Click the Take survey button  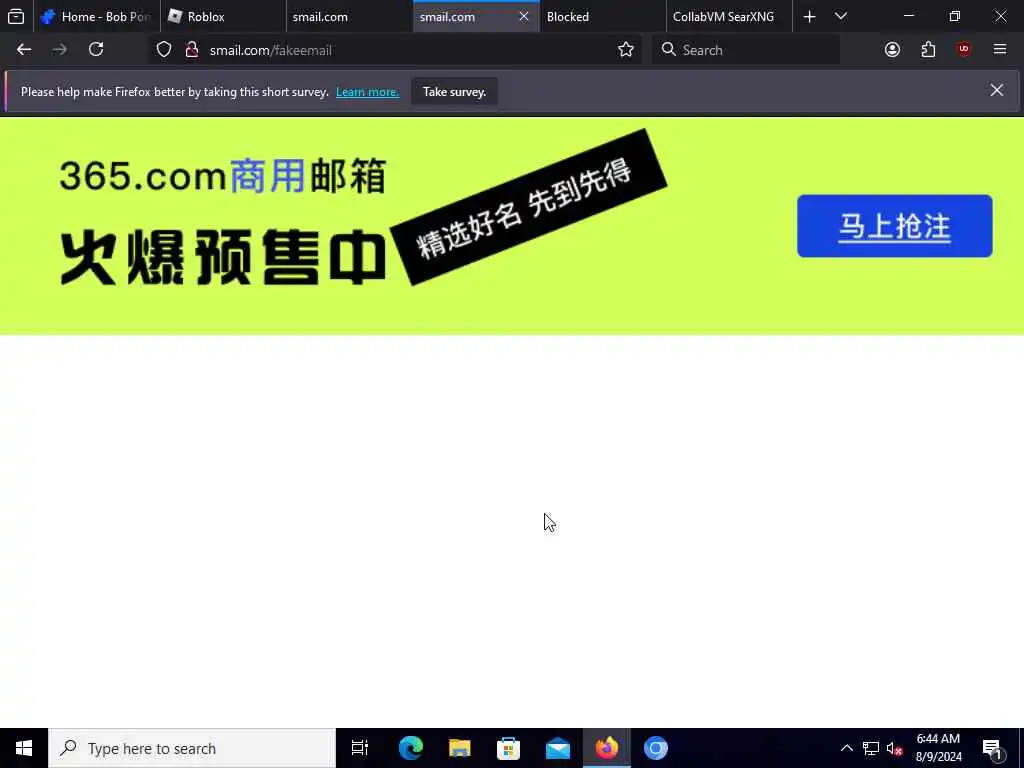click(x=454, y=91)
